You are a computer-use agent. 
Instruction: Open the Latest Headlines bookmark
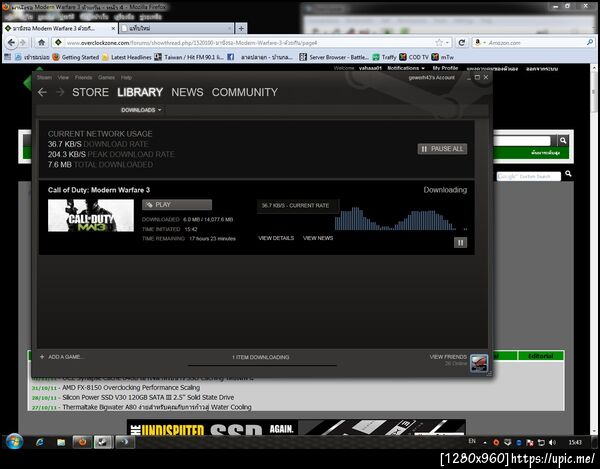click(127, 57)
